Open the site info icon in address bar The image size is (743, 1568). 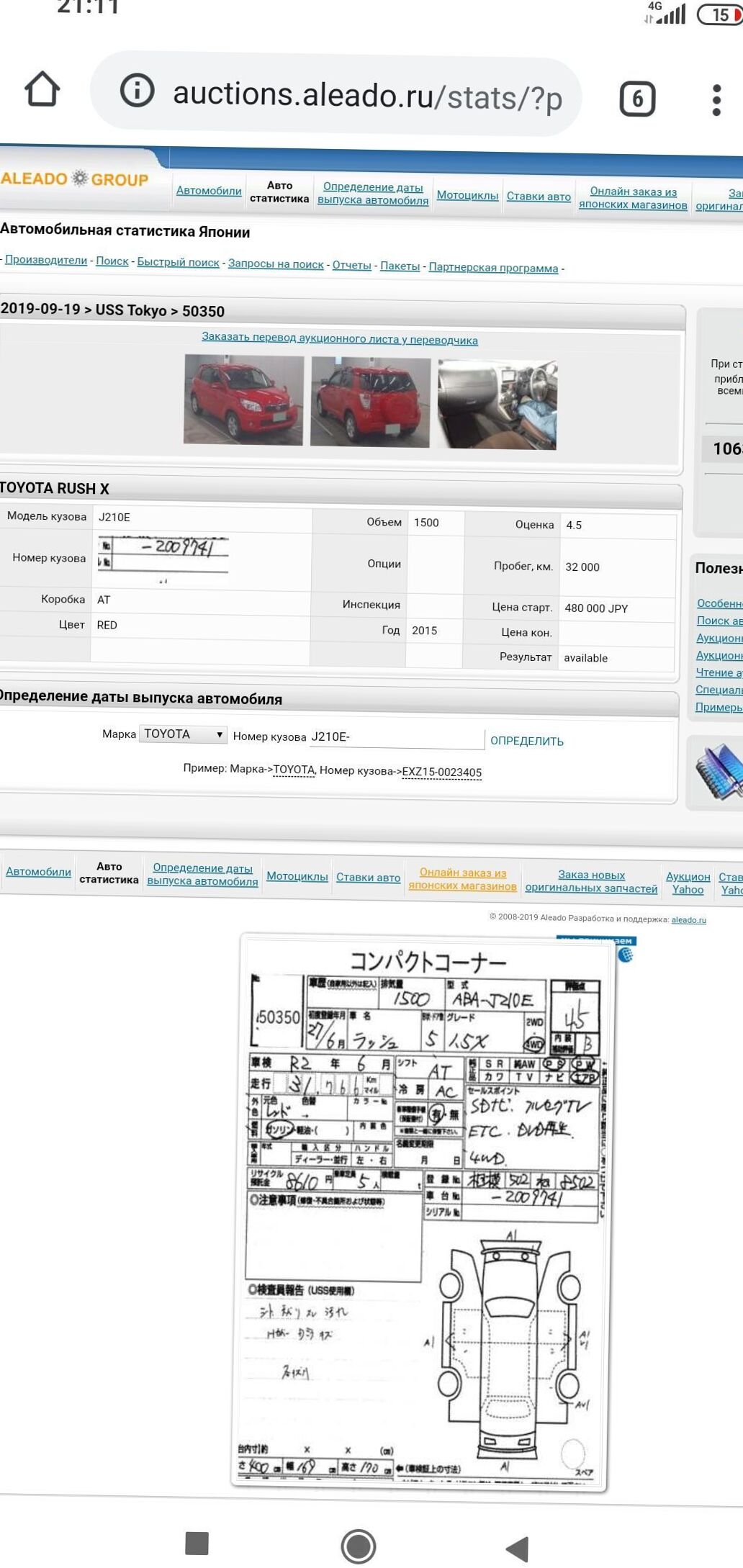[x=137, y=91]
